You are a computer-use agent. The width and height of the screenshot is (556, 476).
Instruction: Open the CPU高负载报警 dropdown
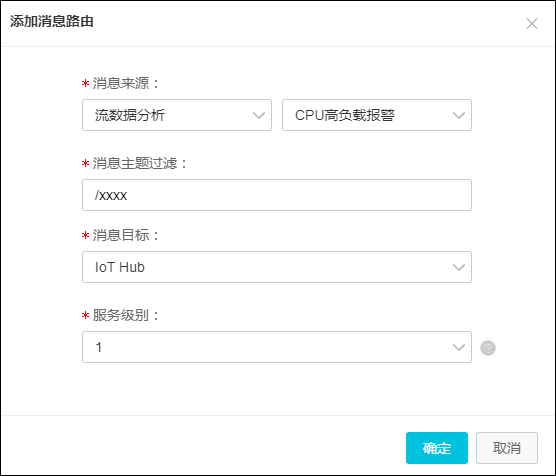pyautogui.click(x=377, y=115)
